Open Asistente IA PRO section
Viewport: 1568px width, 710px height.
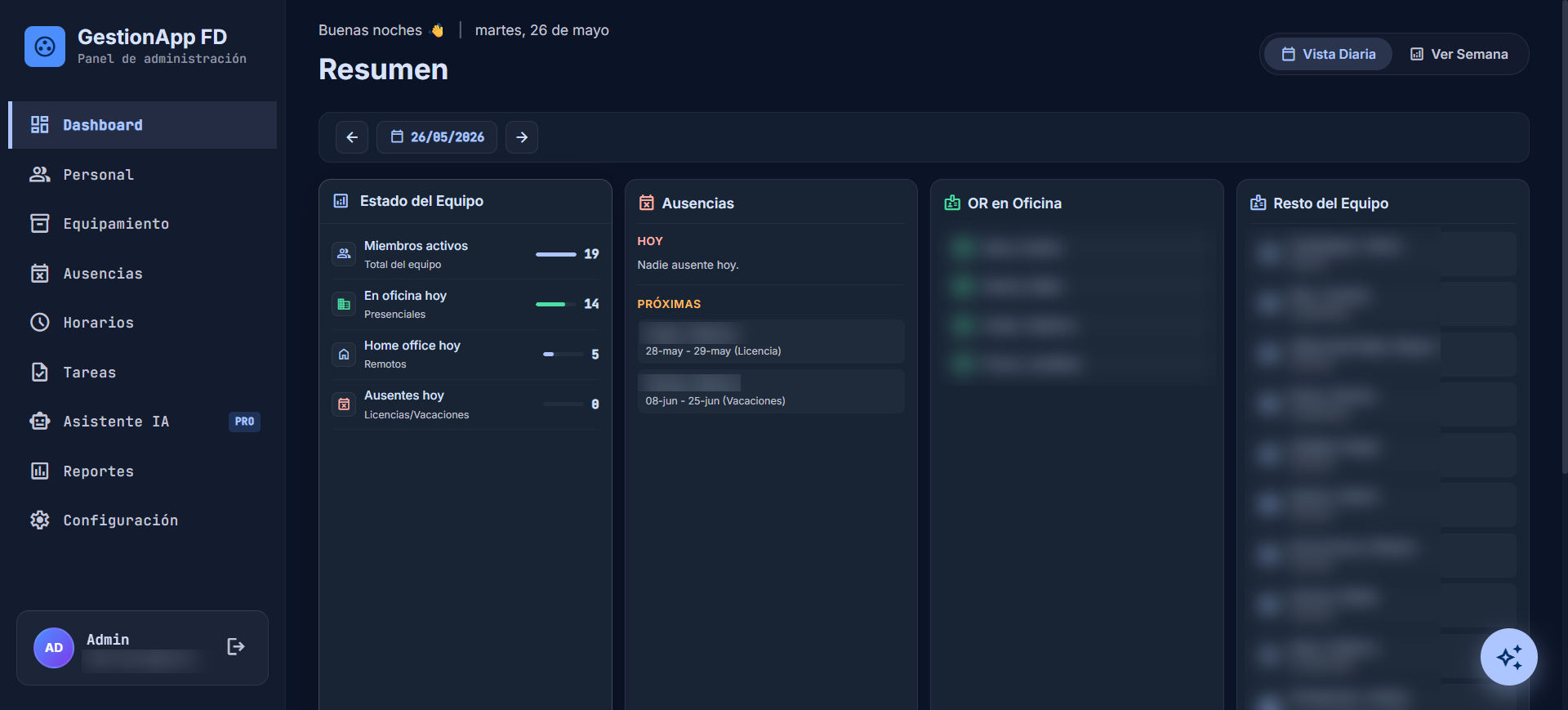(x=143, y=422)
